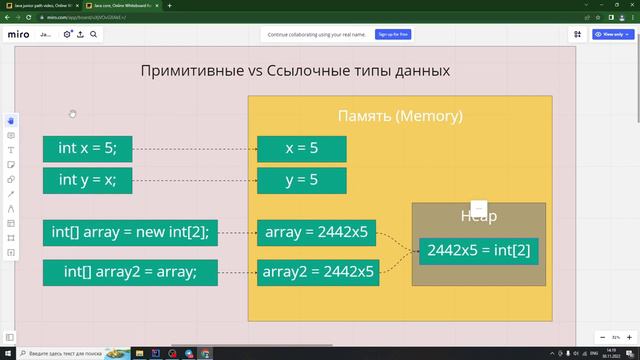Select the frame tool
Viewport: 640px width, 360px height.
coord(11,238)
